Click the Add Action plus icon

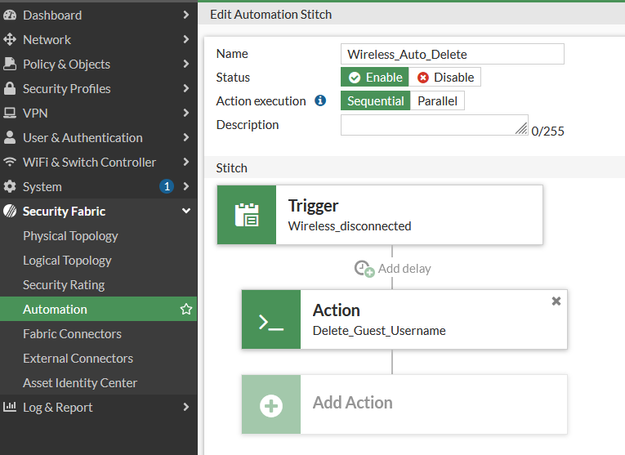tap(270, 405)
